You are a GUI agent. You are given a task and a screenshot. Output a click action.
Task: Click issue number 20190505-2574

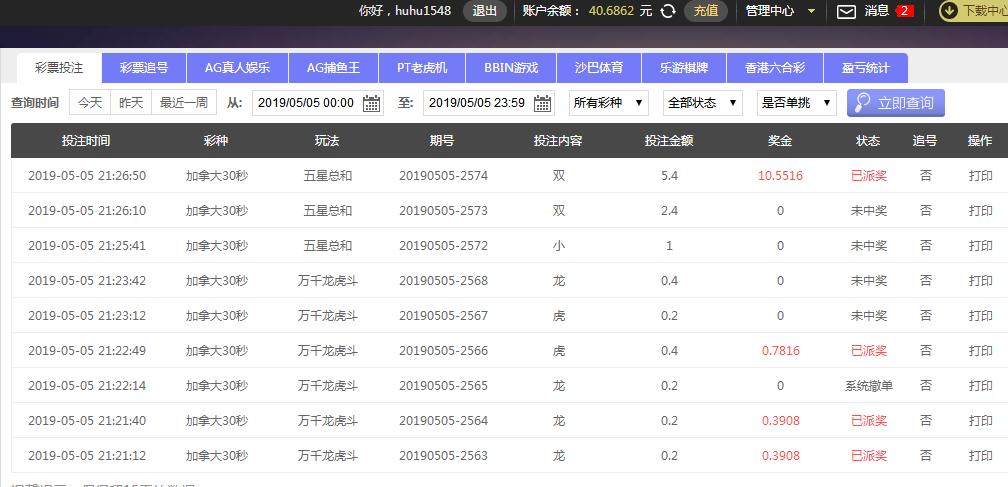[444, 175]
